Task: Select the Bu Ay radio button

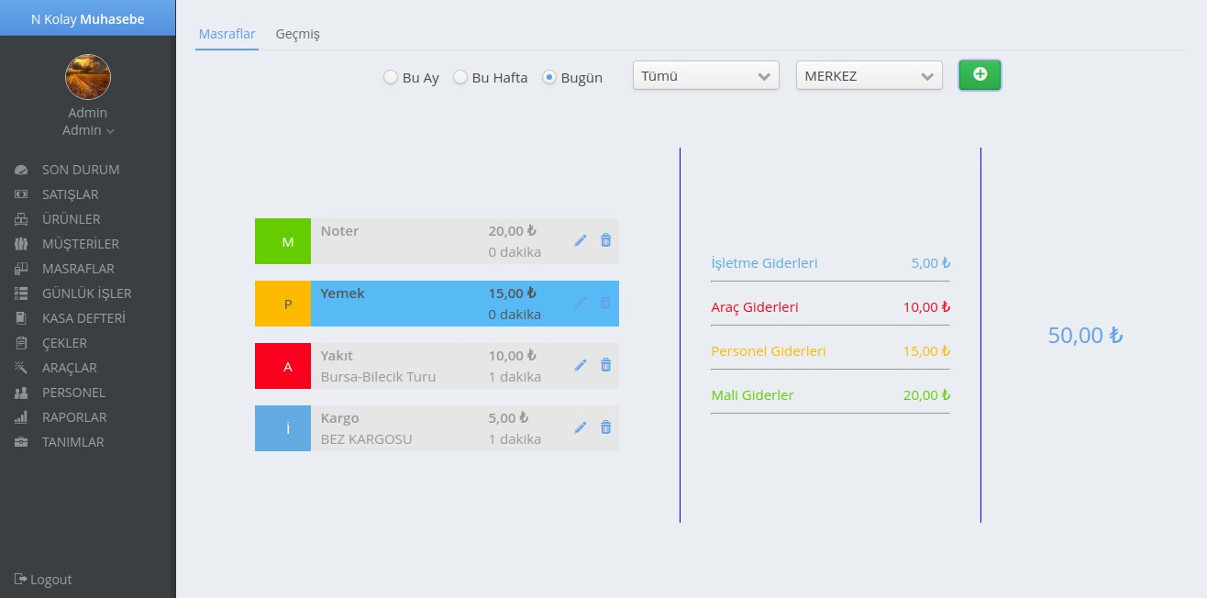Action: tap(391, 77)
